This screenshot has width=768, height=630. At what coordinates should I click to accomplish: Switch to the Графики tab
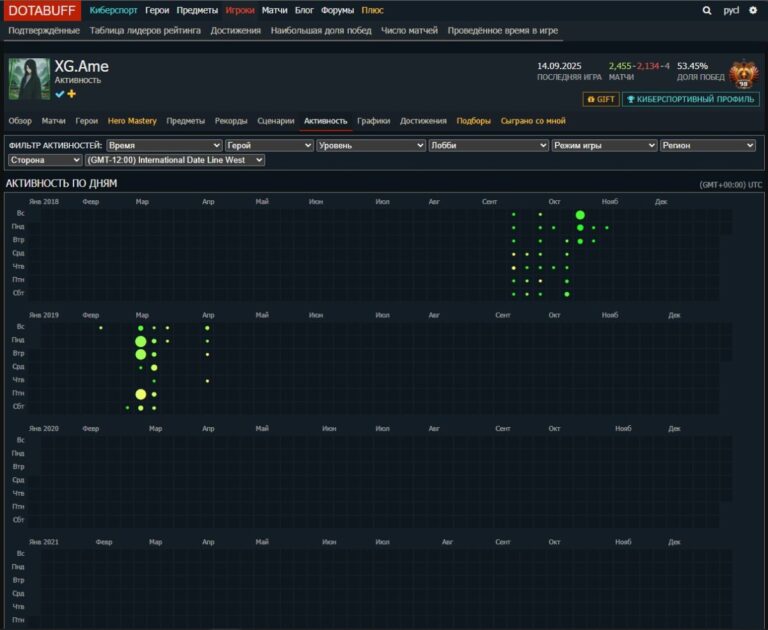(373, 121)
